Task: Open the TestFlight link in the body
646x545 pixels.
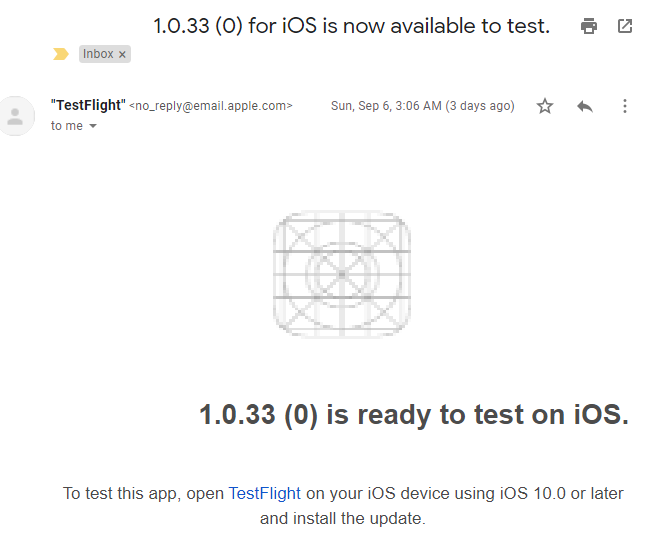Action: coord(264,493)
